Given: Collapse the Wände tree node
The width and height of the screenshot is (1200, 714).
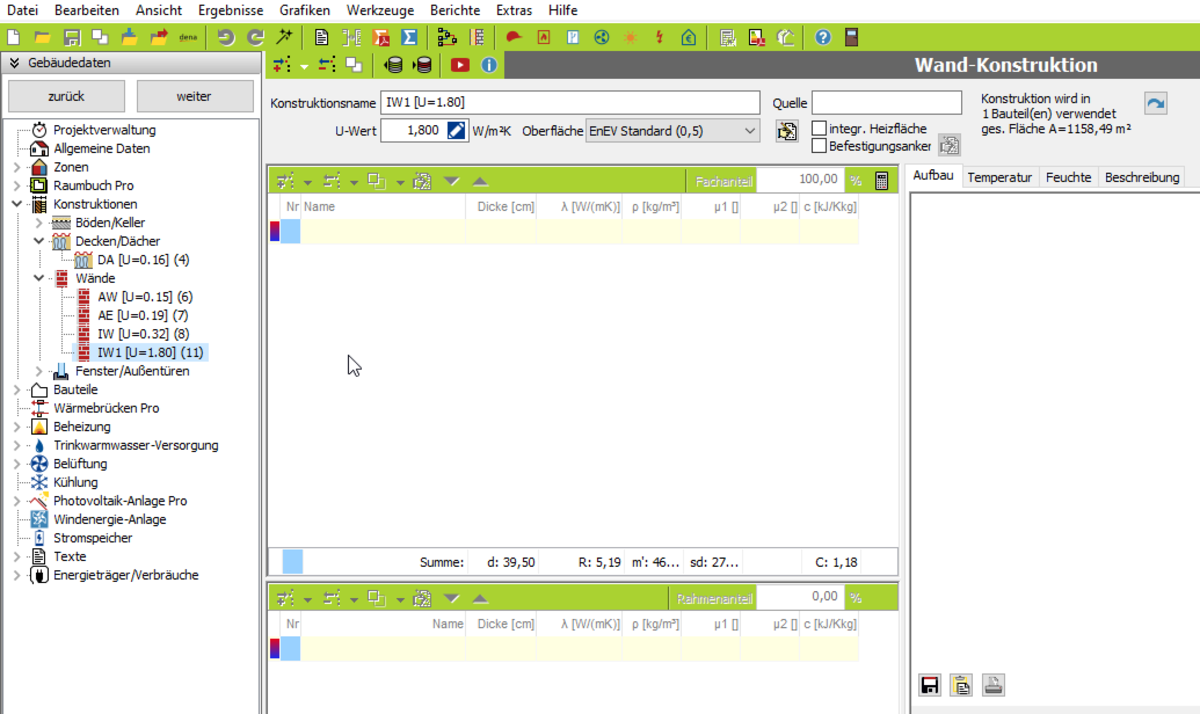Looking at the screenshot, I should [x=39, y=278].
